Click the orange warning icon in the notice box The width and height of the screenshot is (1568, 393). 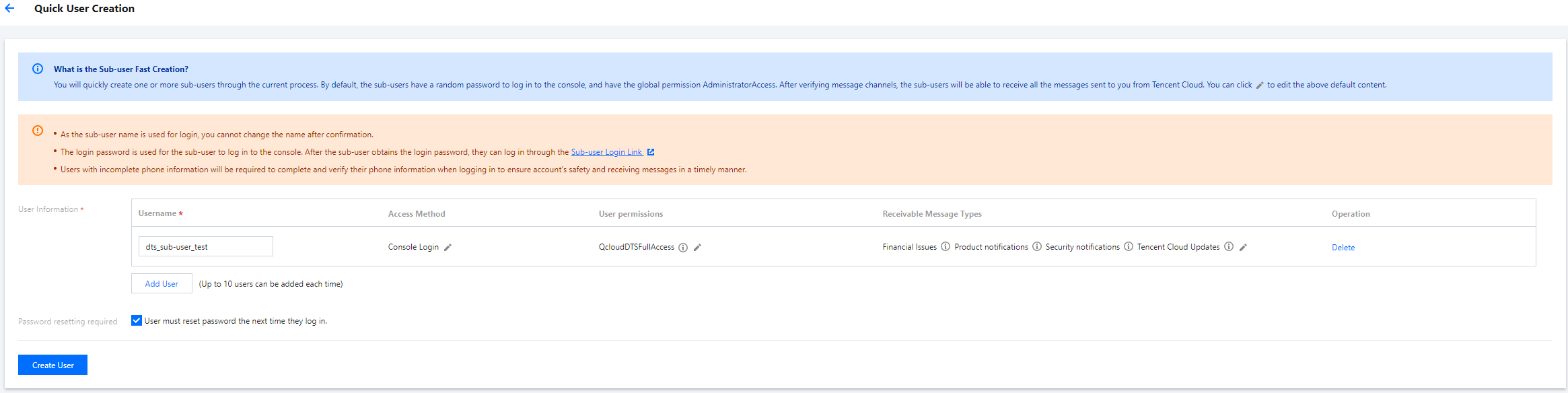38,131
